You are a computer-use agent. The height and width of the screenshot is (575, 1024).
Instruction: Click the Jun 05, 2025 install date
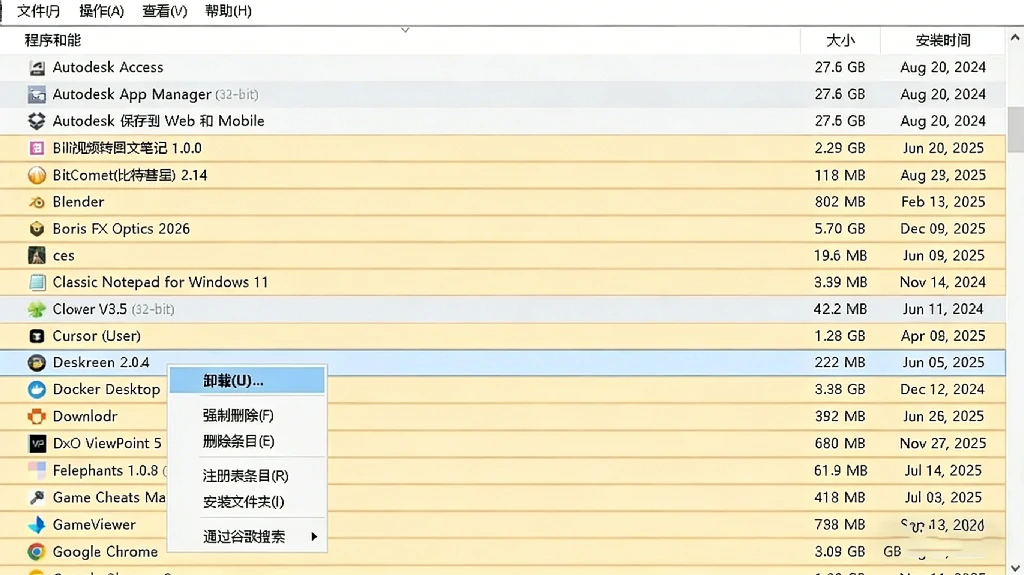point(943,363)
